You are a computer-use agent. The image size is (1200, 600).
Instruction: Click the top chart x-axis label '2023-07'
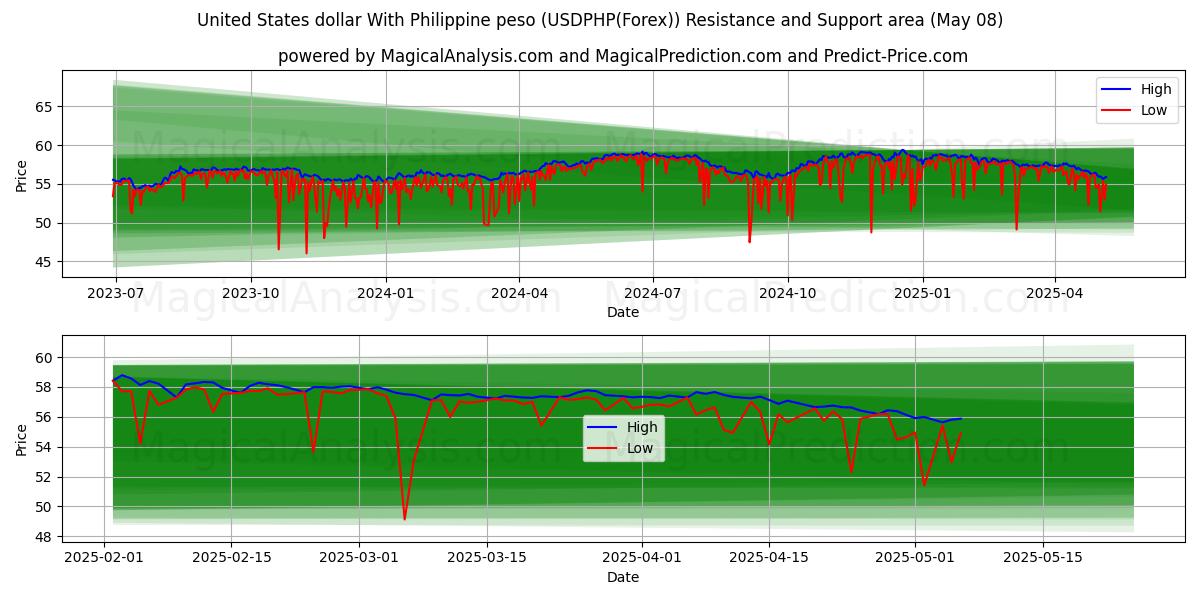(x=116, y=295)
